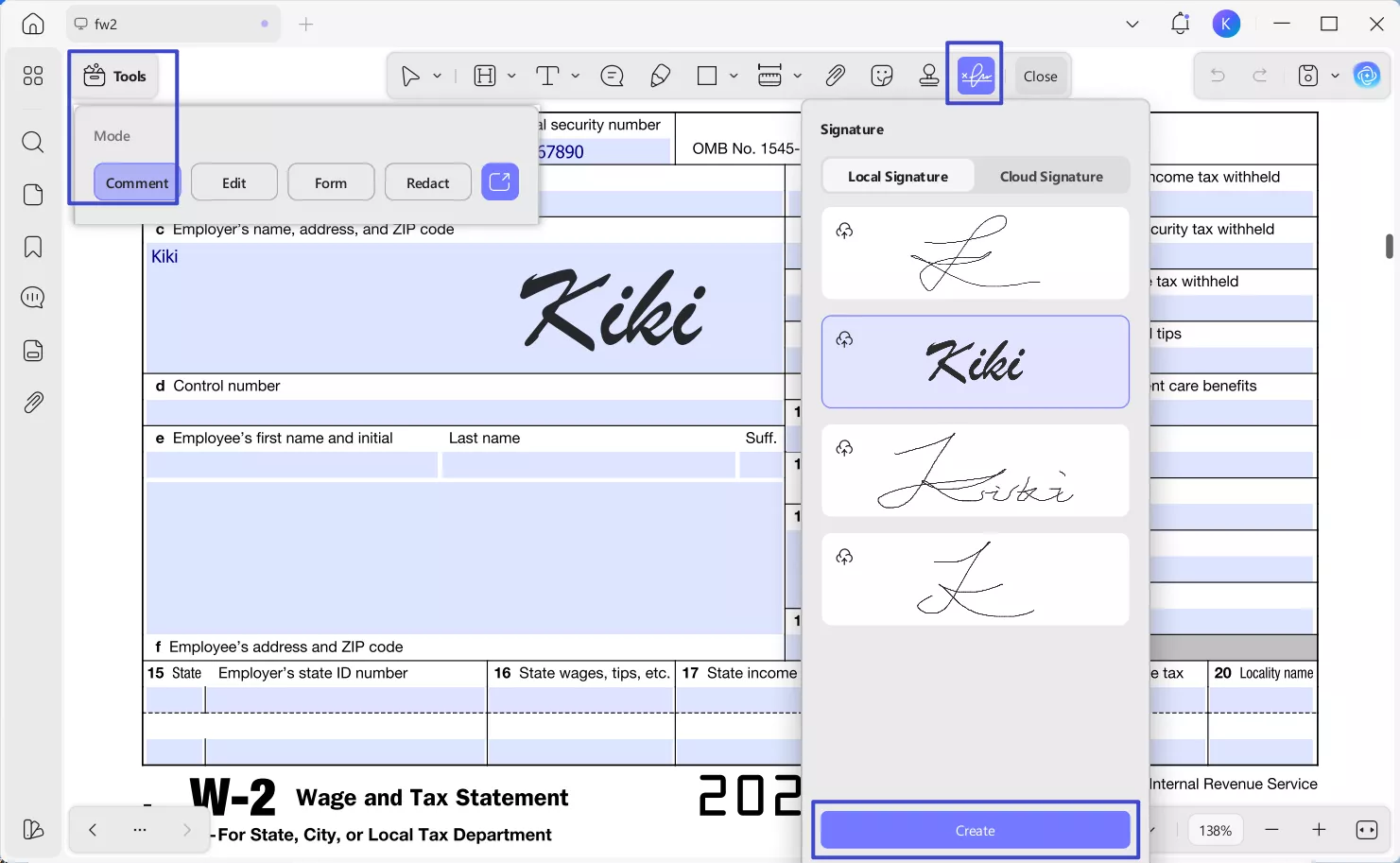Open the comments list panel
1400x863 pixels.
tap(33, 298)
